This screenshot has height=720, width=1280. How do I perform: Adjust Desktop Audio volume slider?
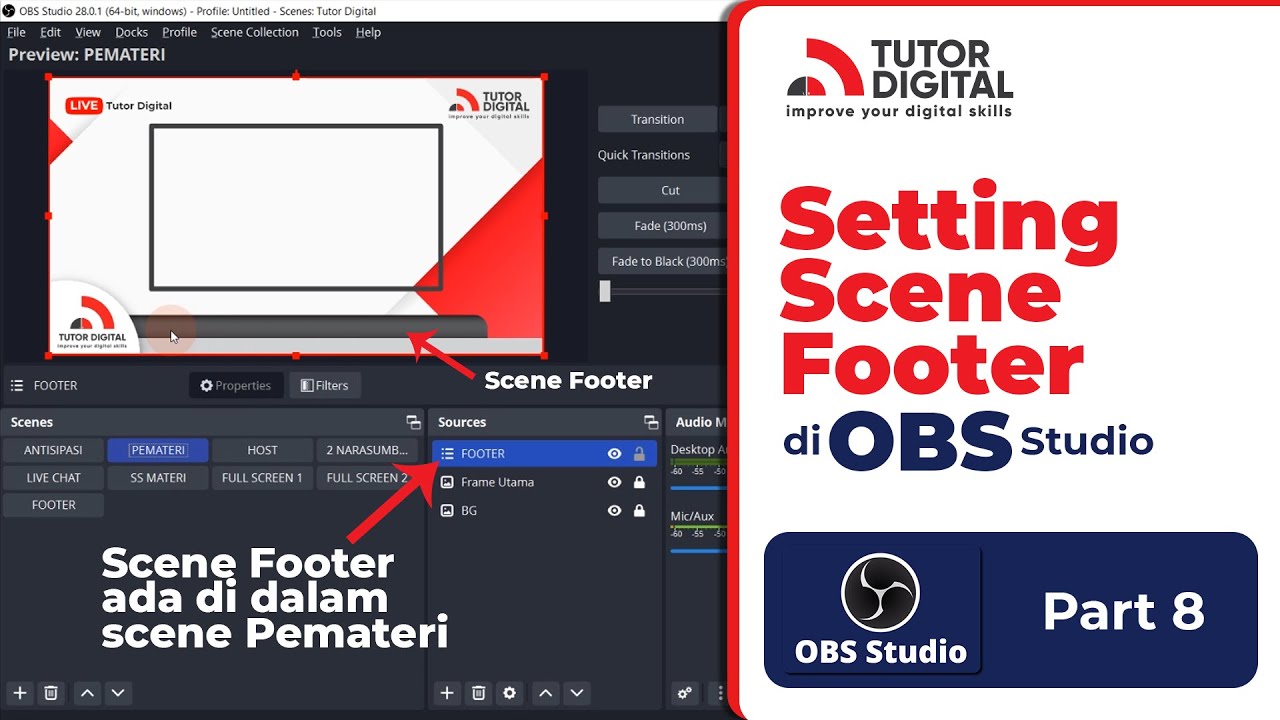pos(698,488)
